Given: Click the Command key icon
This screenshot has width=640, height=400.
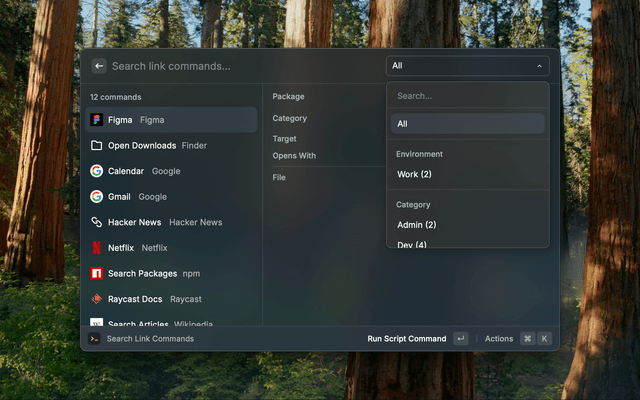Looking at the screenshot, I should (x=527, y=338).
